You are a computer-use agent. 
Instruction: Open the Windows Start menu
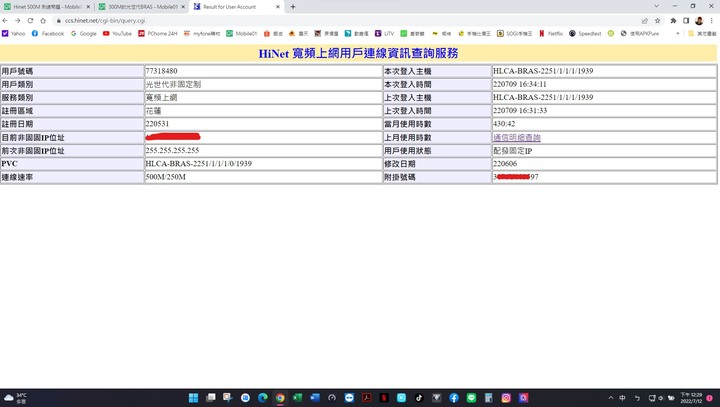pyautogui.click(x=193, y=398)
